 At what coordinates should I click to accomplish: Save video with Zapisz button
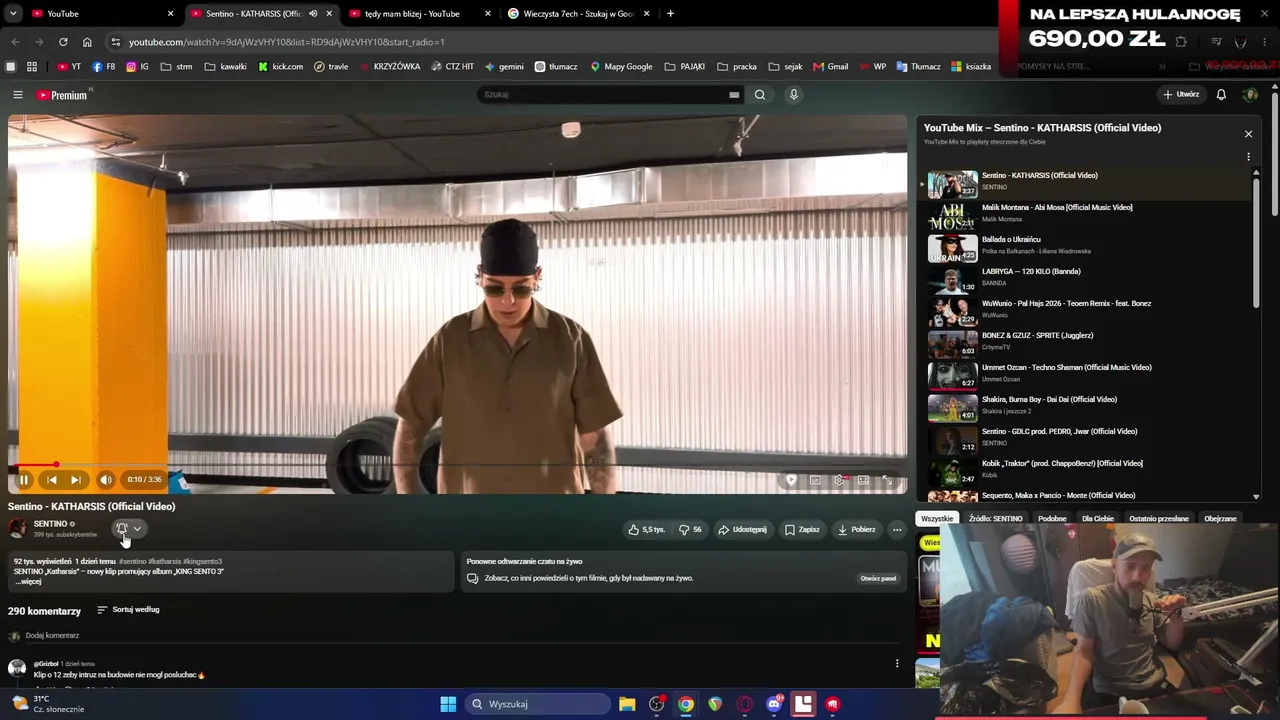pyautogui.click(x=802, y=529)
